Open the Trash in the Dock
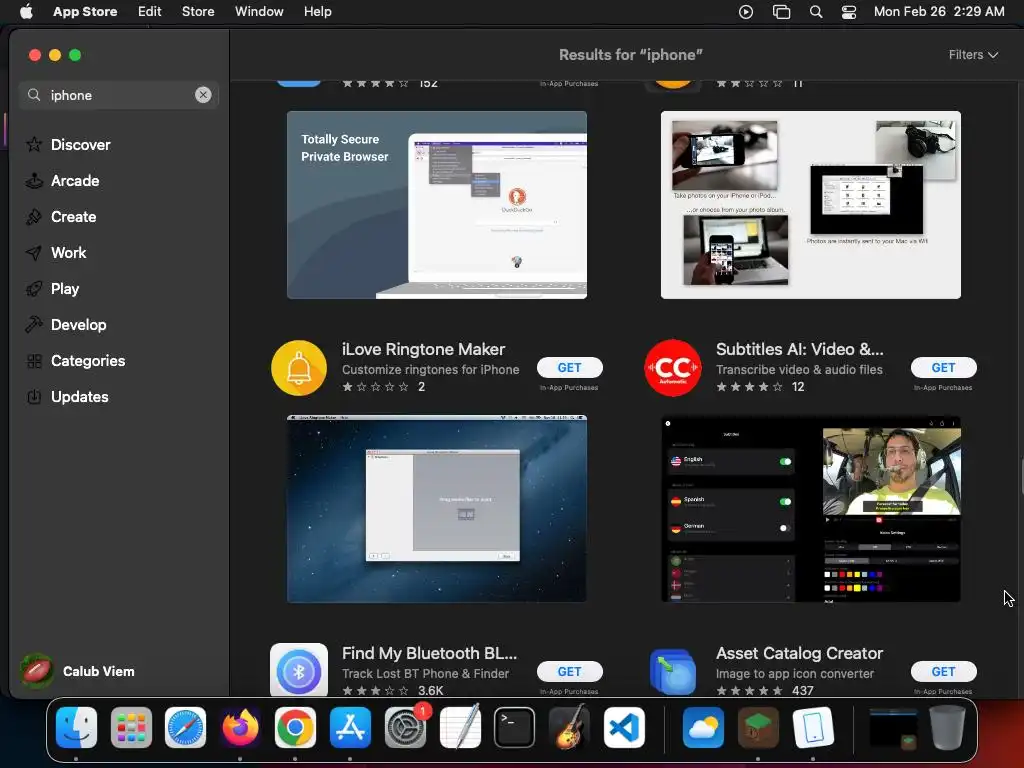This screenshot has width=1024, height=768. click(x=947, y=727)
